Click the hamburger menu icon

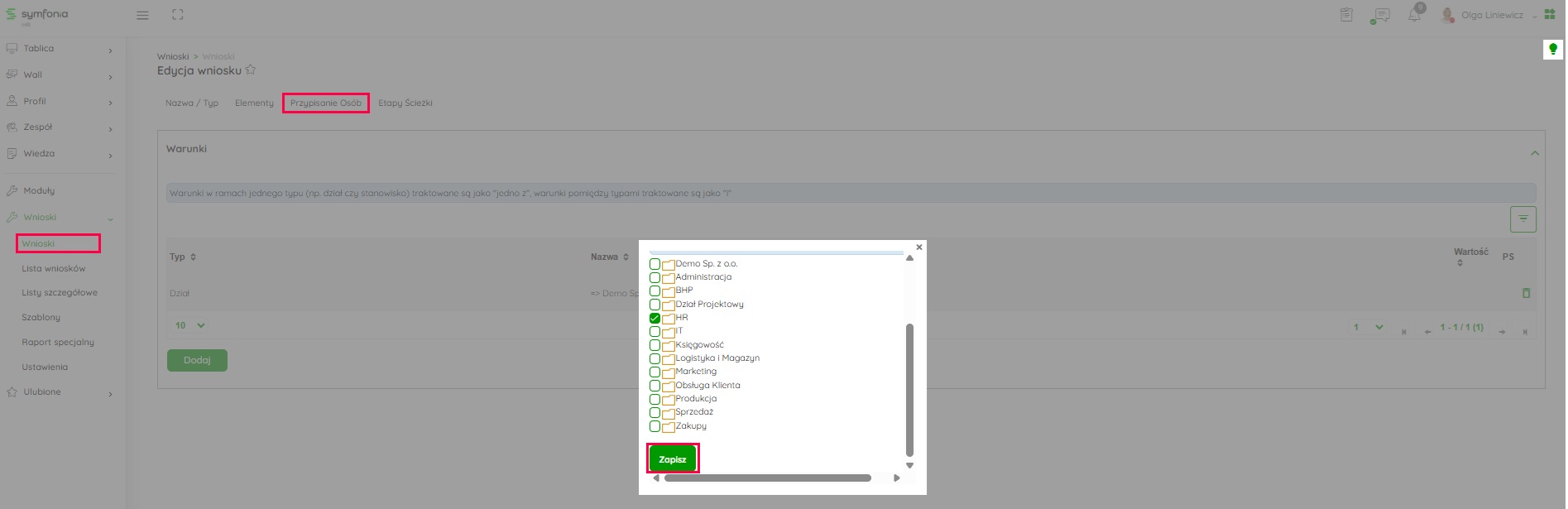coord(142,15)
